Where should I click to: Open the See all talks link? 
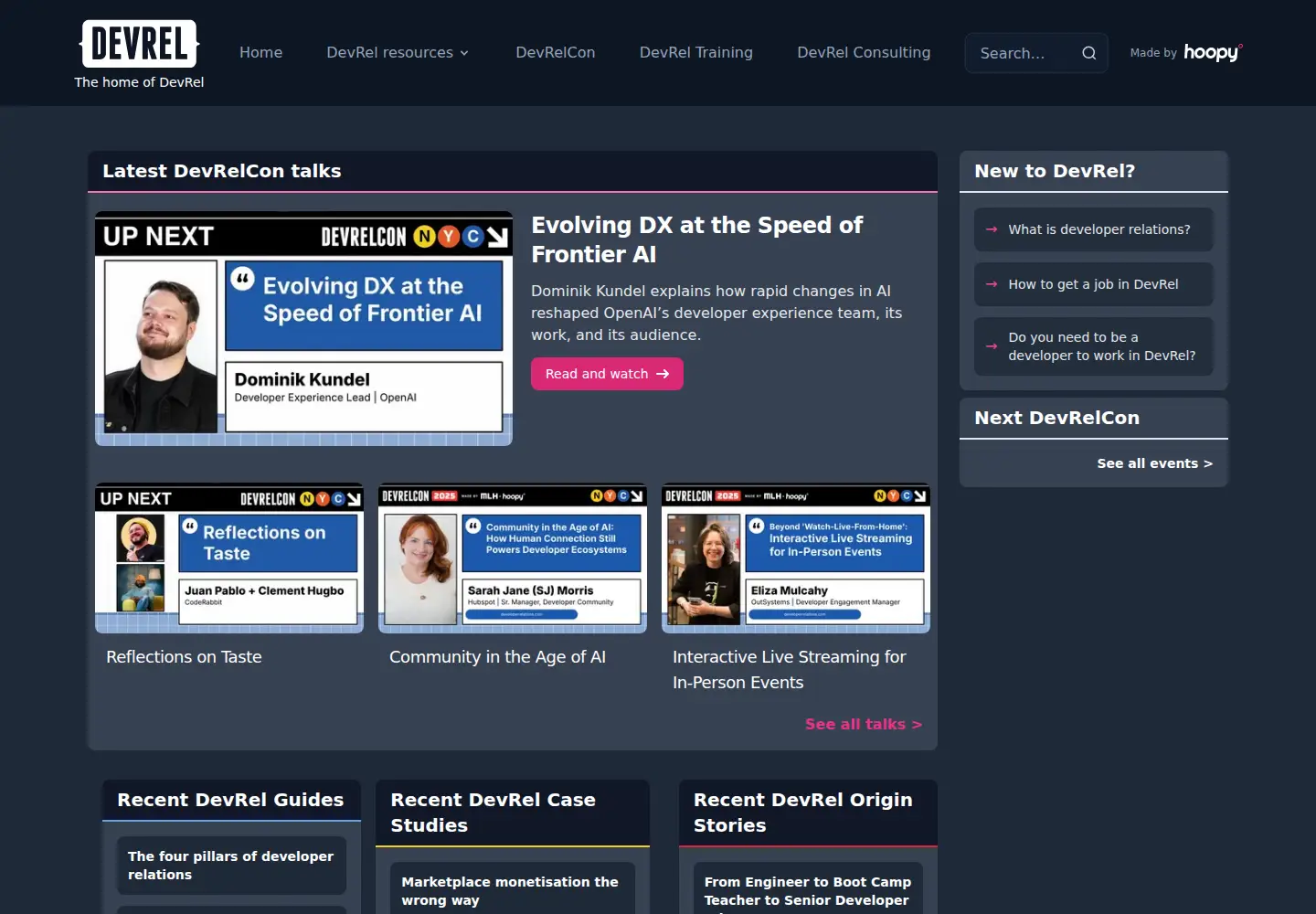863,724
